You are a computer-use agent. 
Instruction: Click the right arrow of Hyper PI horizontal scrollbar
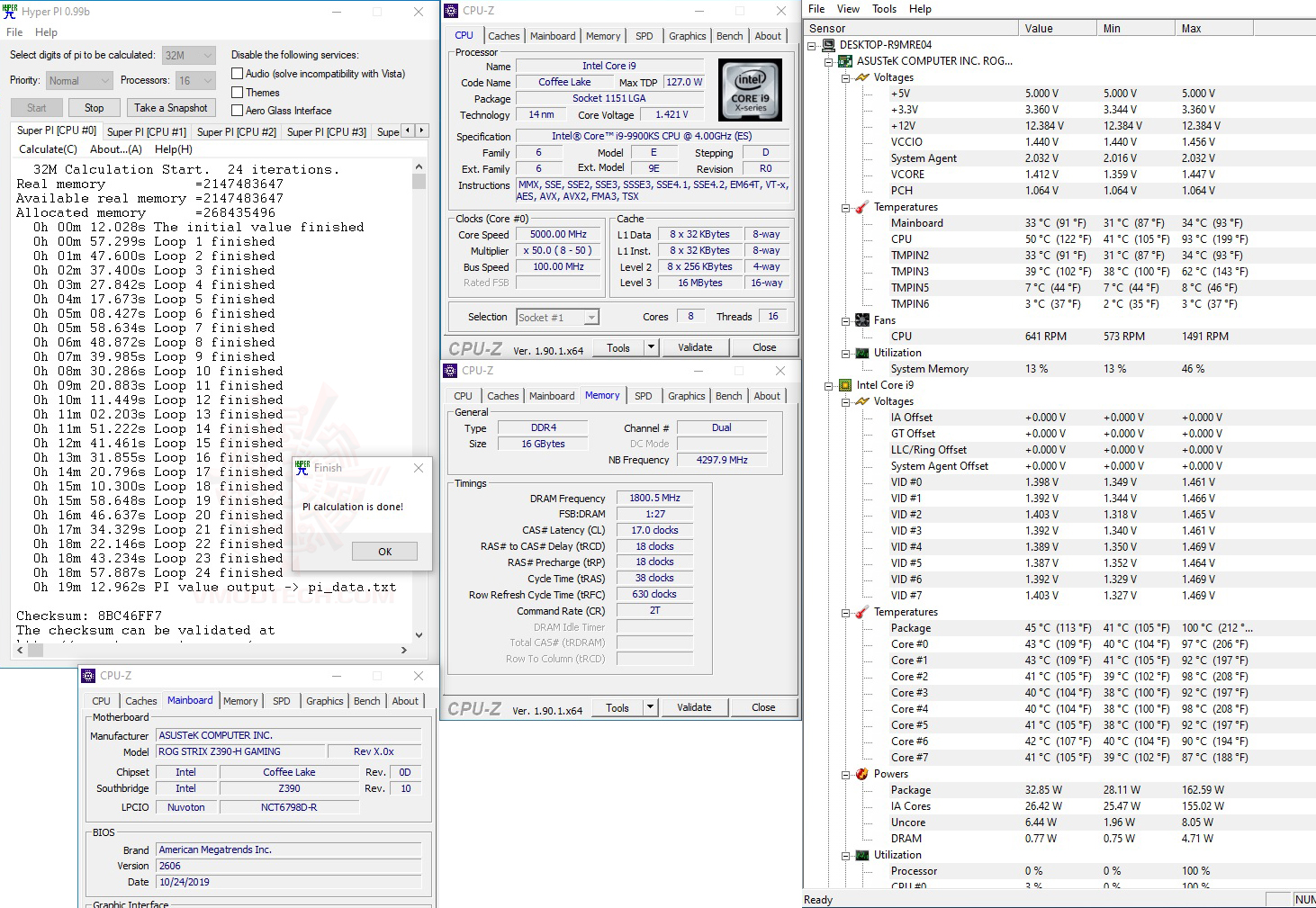[x=404, y=650]
